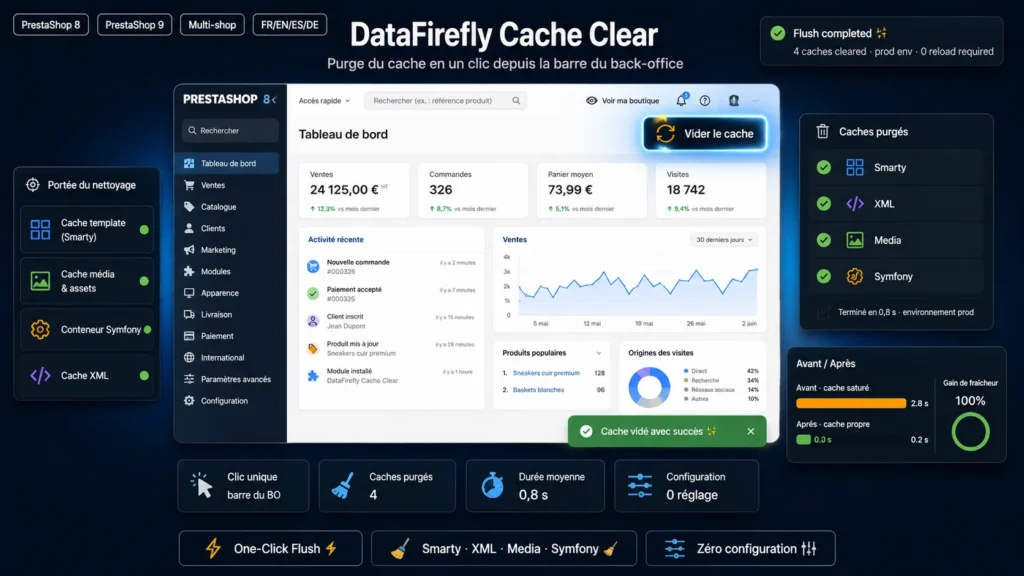
Task: Toggle Conteneur Symfony green indicator
Action: coord(148,330)
